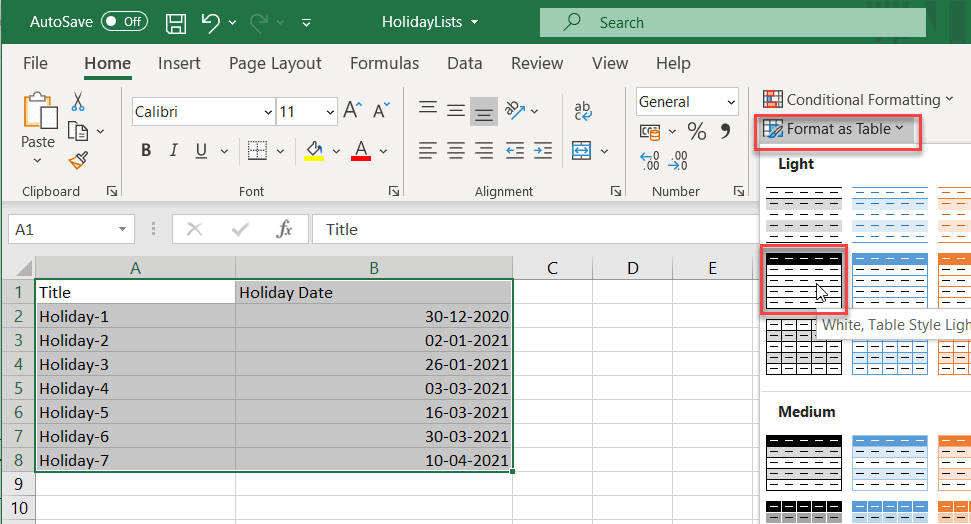The image size is (971, 524).
Task: Click the Orientation text angle icon
Action: pyautogui.click(x=515, y=110)
